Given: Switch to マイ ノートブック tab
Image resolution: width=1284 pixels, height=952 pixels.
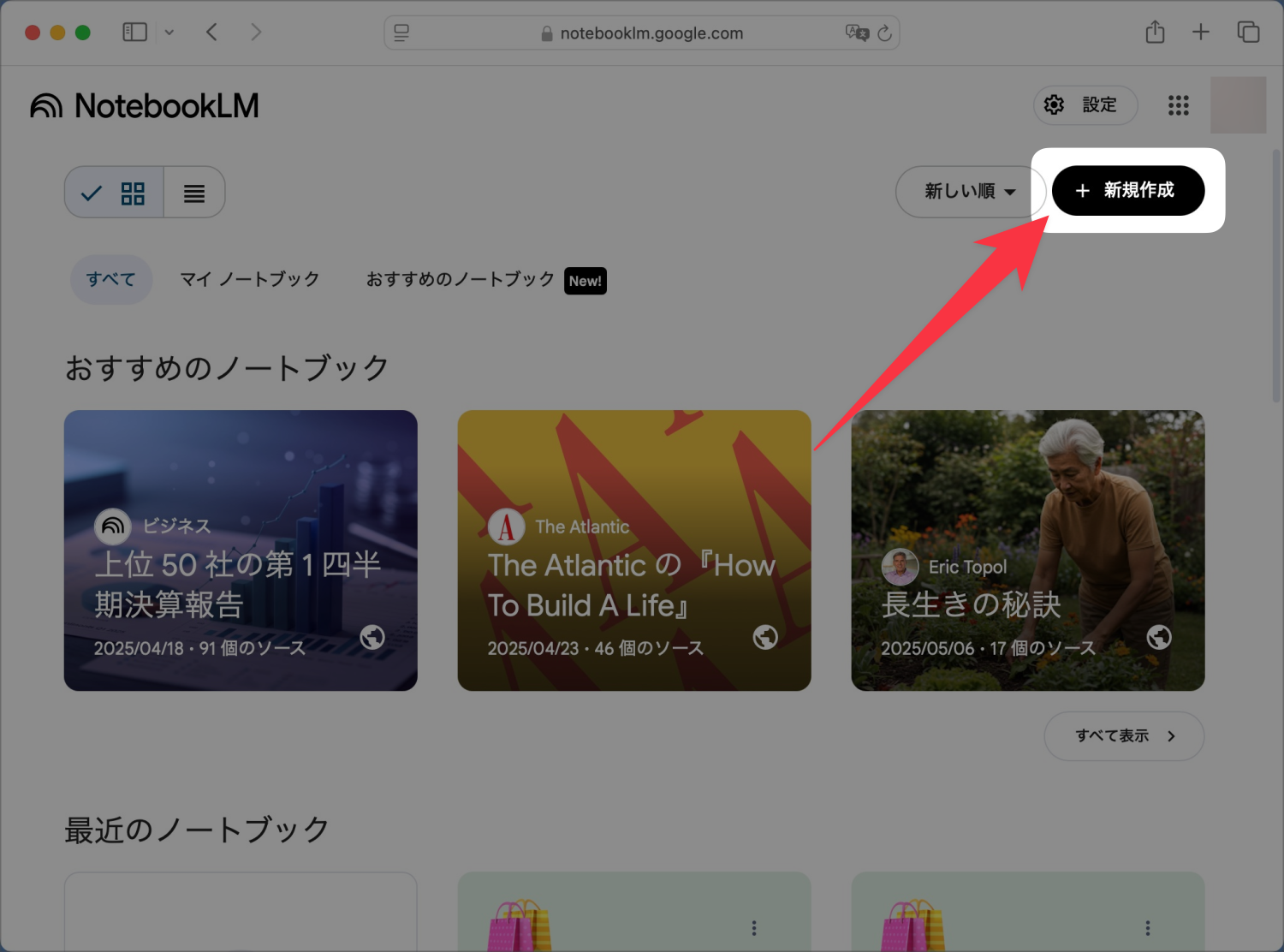Looking at the screenshot, I should pyautogui.click(x=249, y=280).
